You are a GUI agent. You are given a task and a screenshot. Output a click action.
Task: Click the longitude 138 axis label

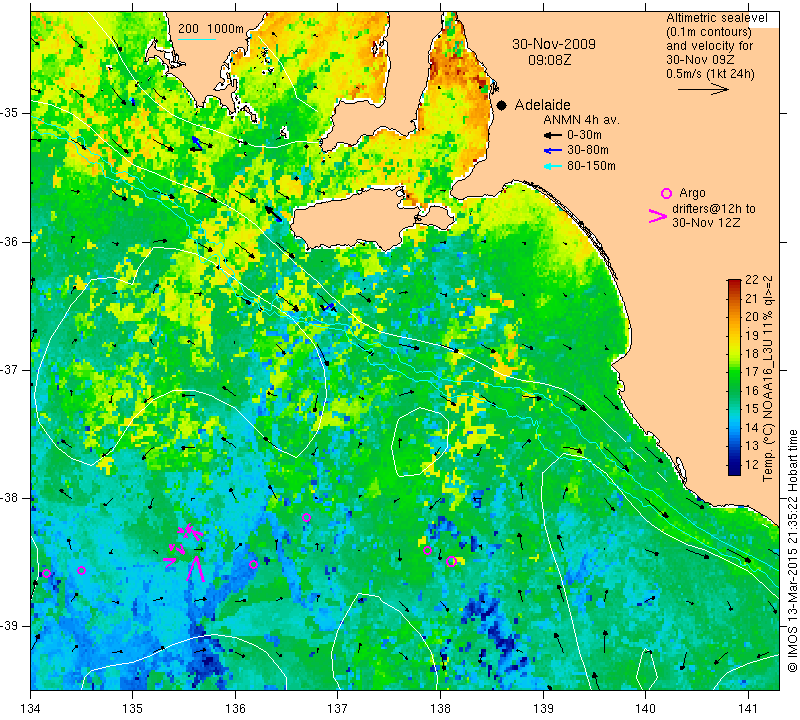coord(440,708)
